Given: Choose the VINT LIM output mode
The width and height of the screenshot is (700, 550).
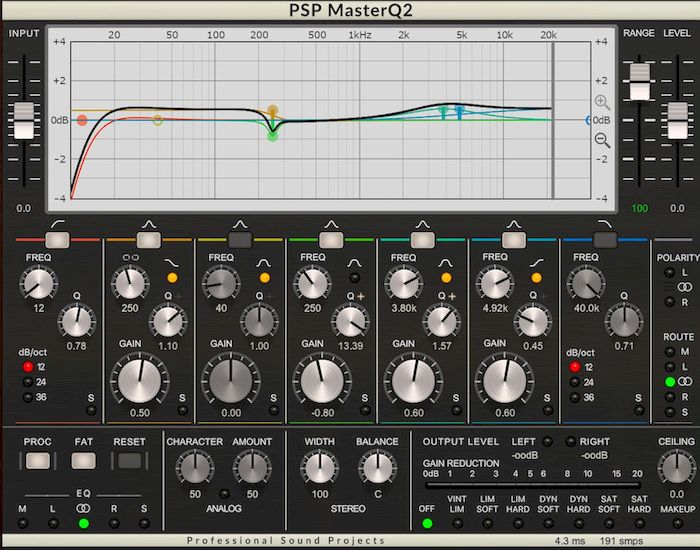Looking at the screenshot, I should (459, 522).
